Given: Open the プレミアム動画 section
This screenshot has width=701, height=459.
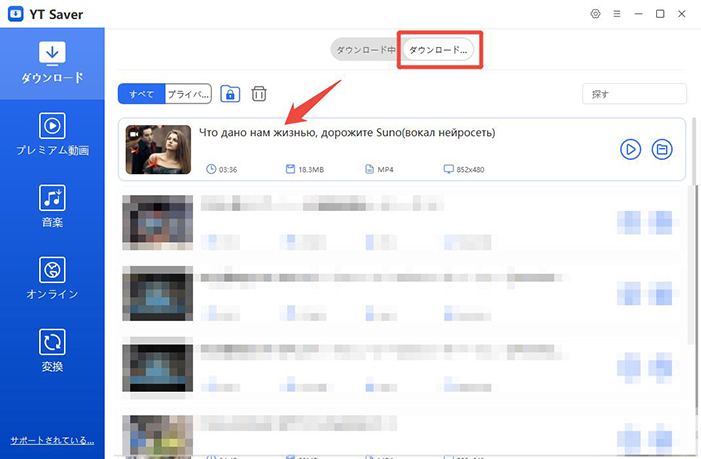Looking at the screenshot, I should coord(52,134).
